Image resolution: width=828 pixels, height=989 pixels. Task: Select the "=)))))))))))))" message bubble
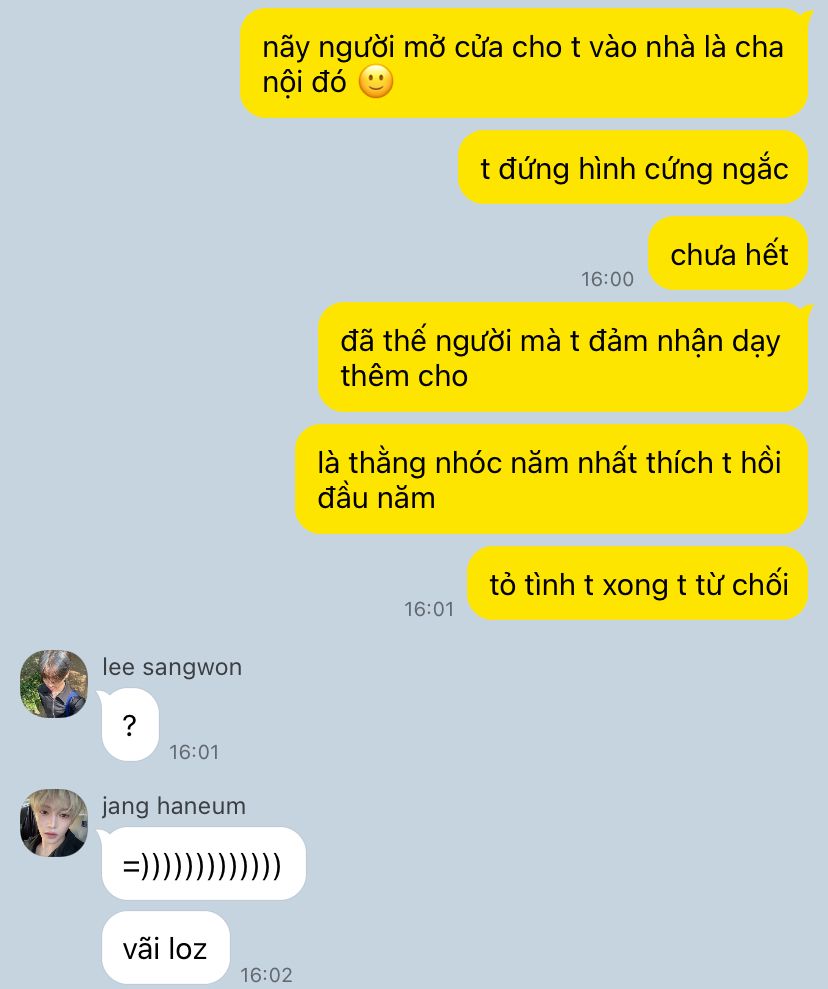[x=203, y=863]
